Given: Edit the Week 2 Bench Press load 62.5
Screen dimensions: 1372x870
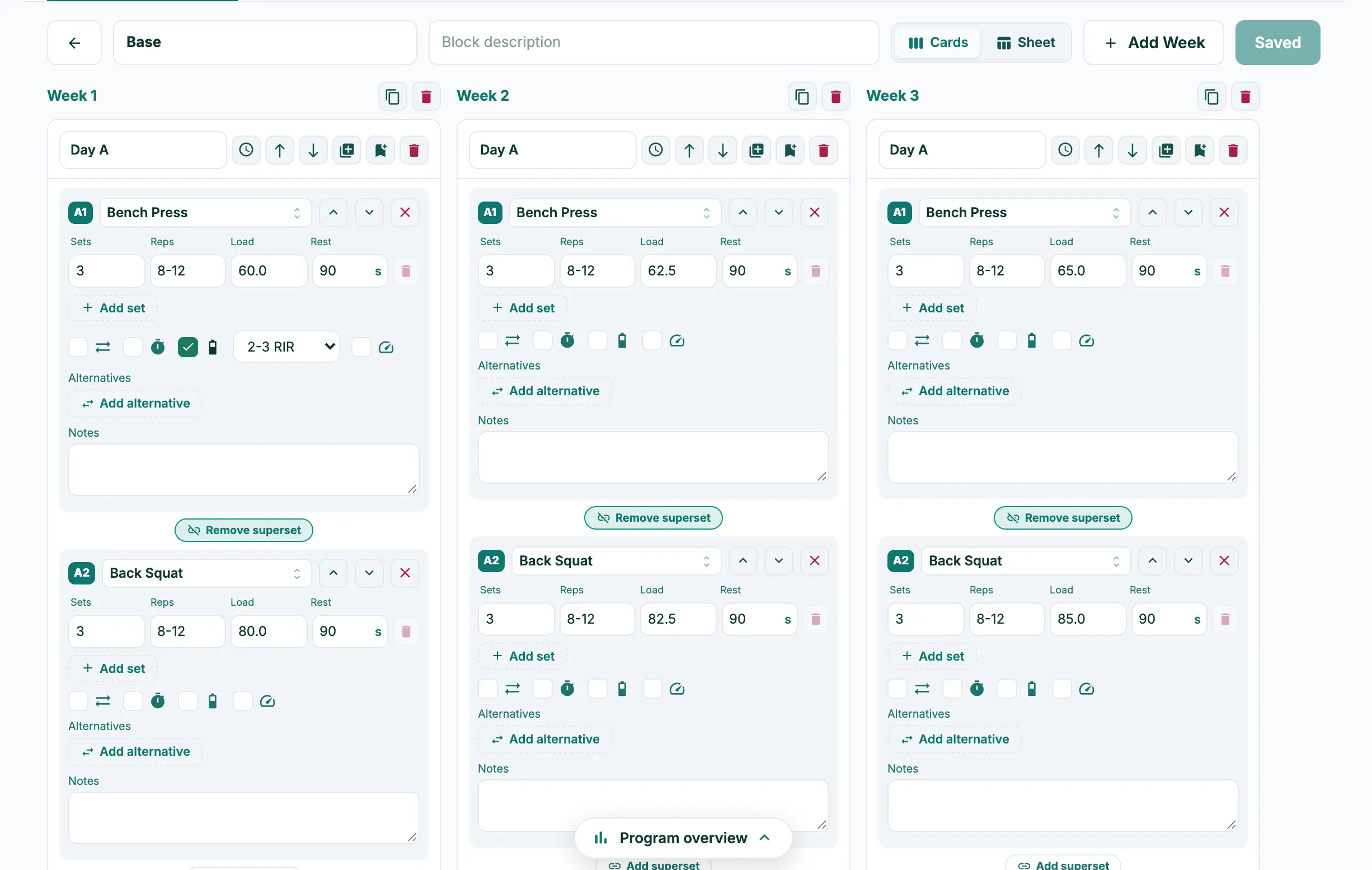Looking at the screenshot, I should 678,271.
